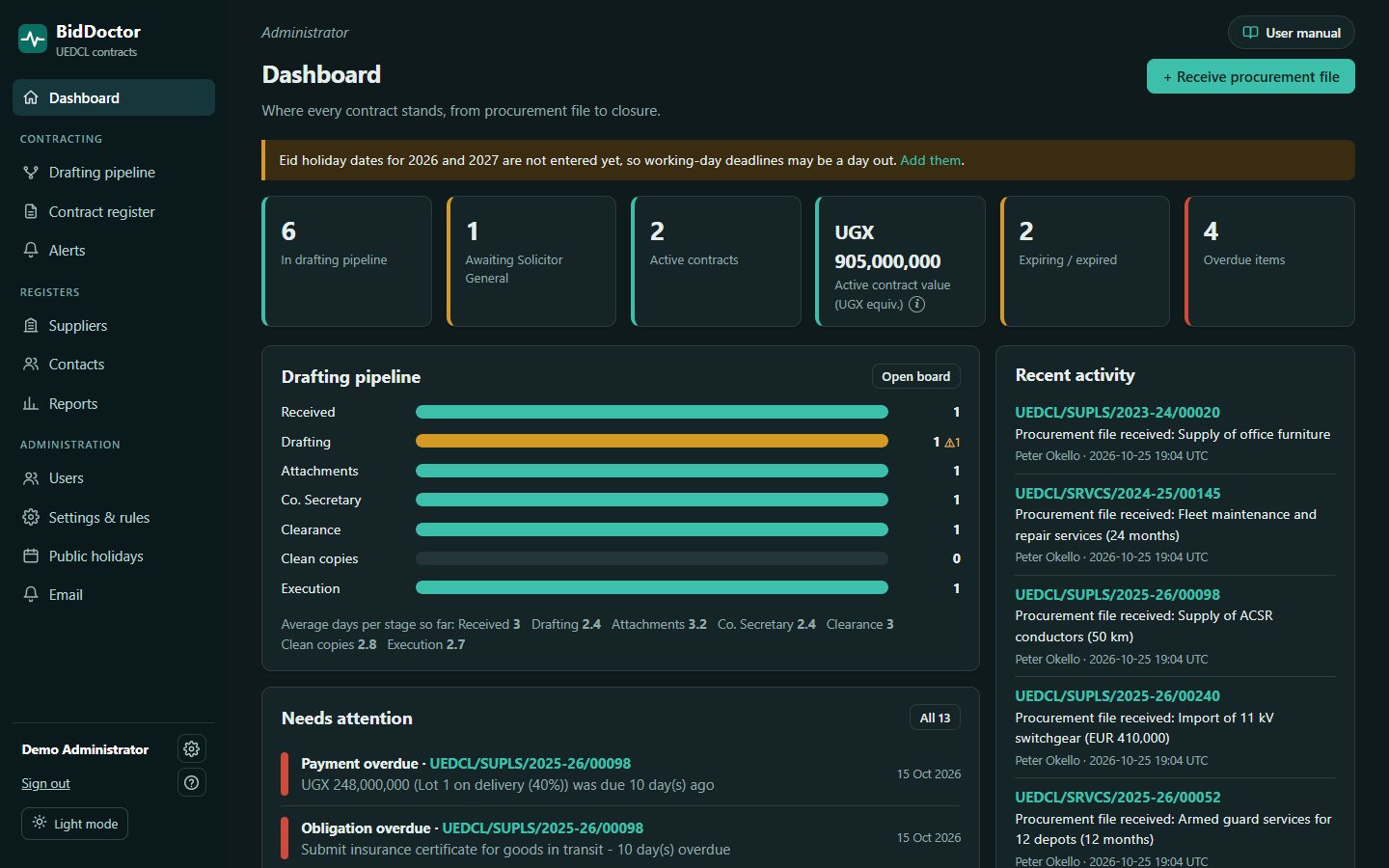Image resolution: width=1389 pixels, height=868 pixels.
Task: Click the 15 Oct 2026 date on Payment overdue
Action: (x=928, y=773)
